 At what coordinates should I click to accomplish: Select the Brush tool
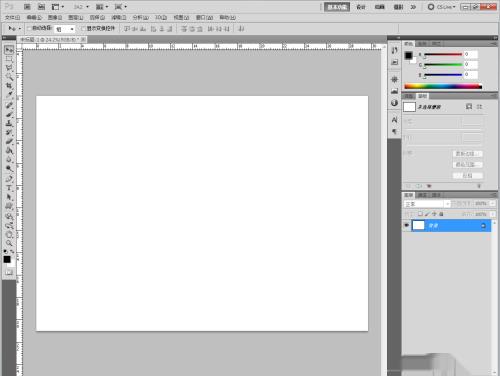(x=9, y=114)
